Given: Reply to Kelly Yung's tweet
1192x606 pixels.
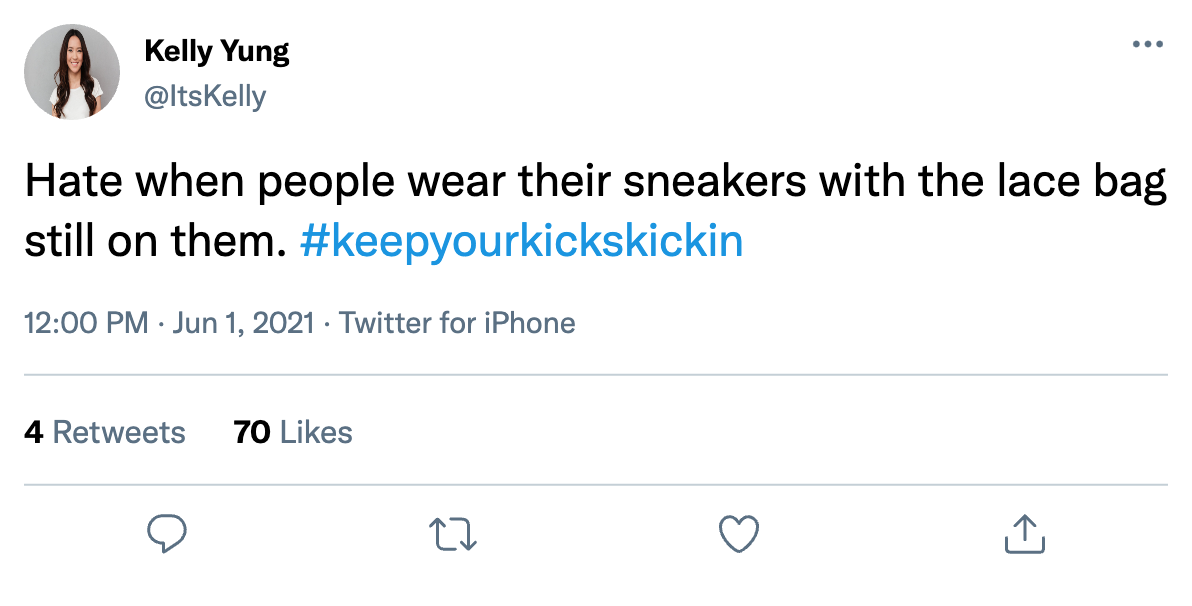Looking at the screenshot, I should 167,534.
